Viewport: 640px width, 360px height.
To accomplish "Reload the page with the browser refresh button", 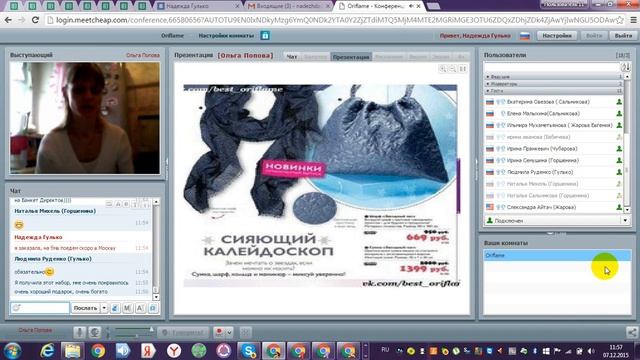I will point(35,20).
